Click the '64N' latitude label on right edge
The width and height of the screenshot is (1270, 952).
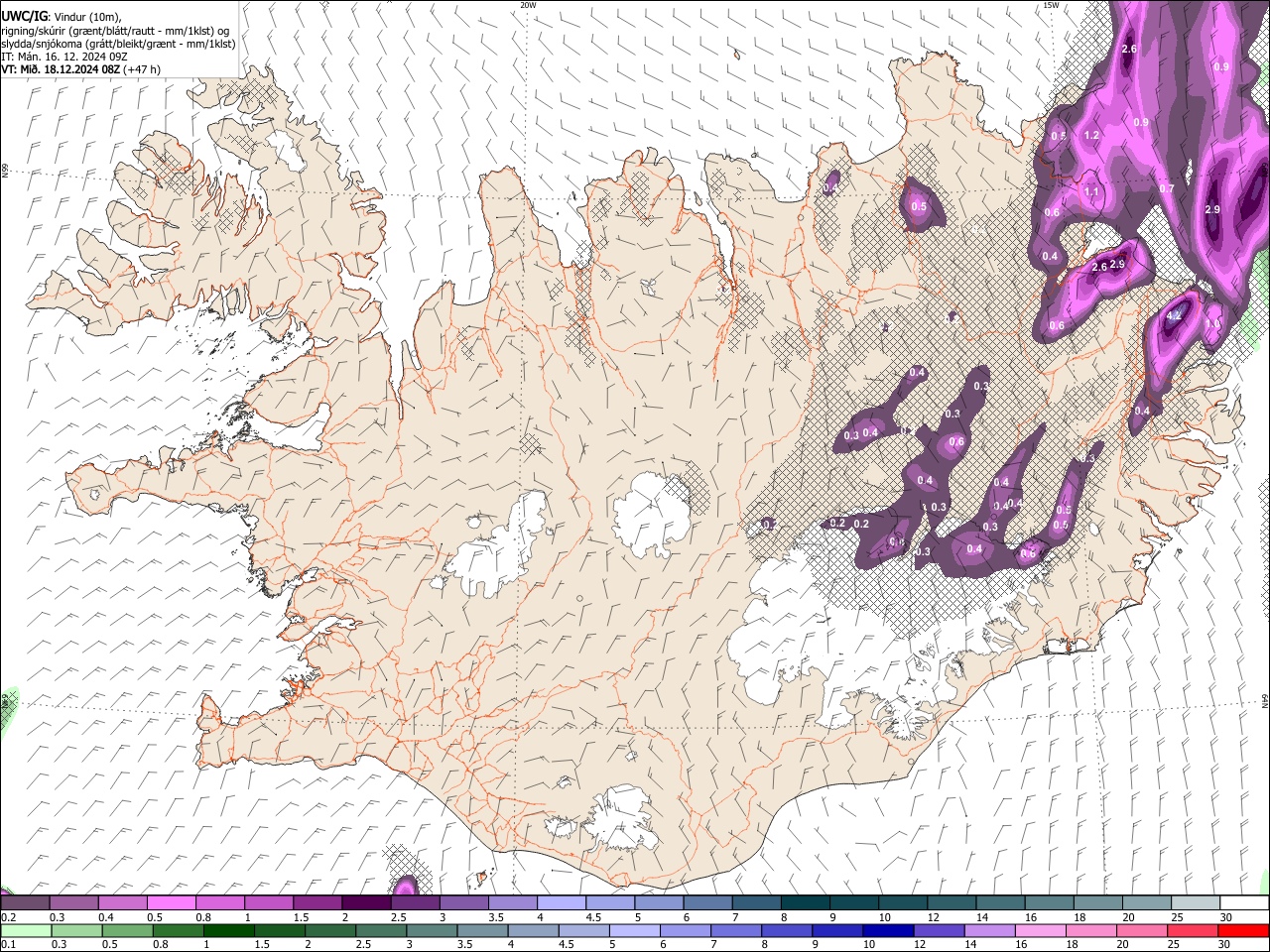(x=1265, y=699)
